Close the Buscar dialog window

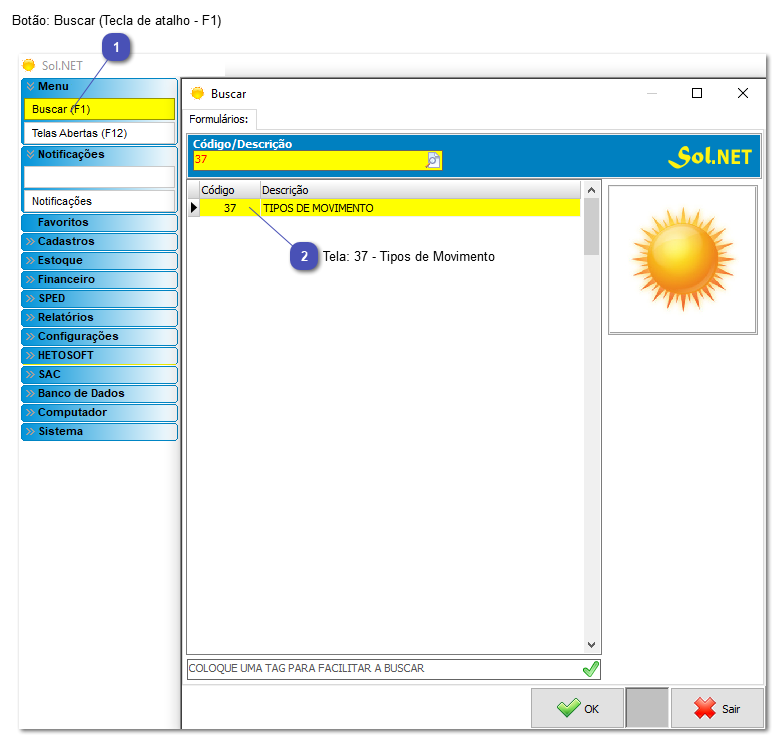pyautogui.click(x=742, y=93)
